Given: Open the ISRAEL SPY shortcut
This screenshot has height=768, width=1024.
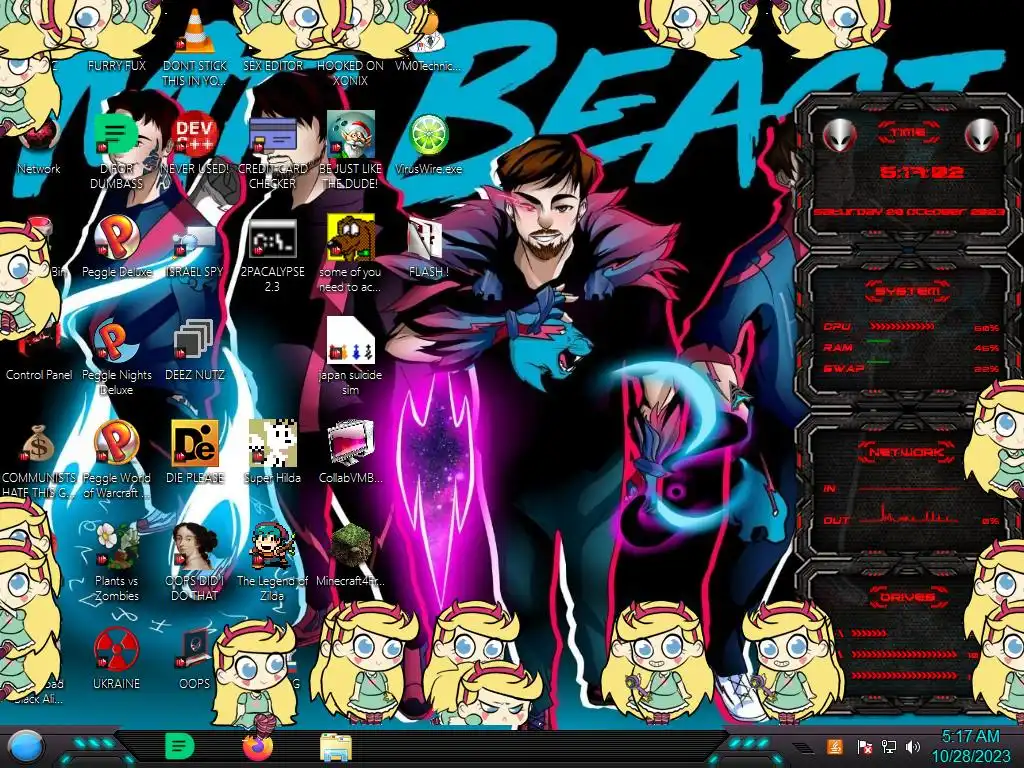Looking at the screenshot, I should point(195,250).
